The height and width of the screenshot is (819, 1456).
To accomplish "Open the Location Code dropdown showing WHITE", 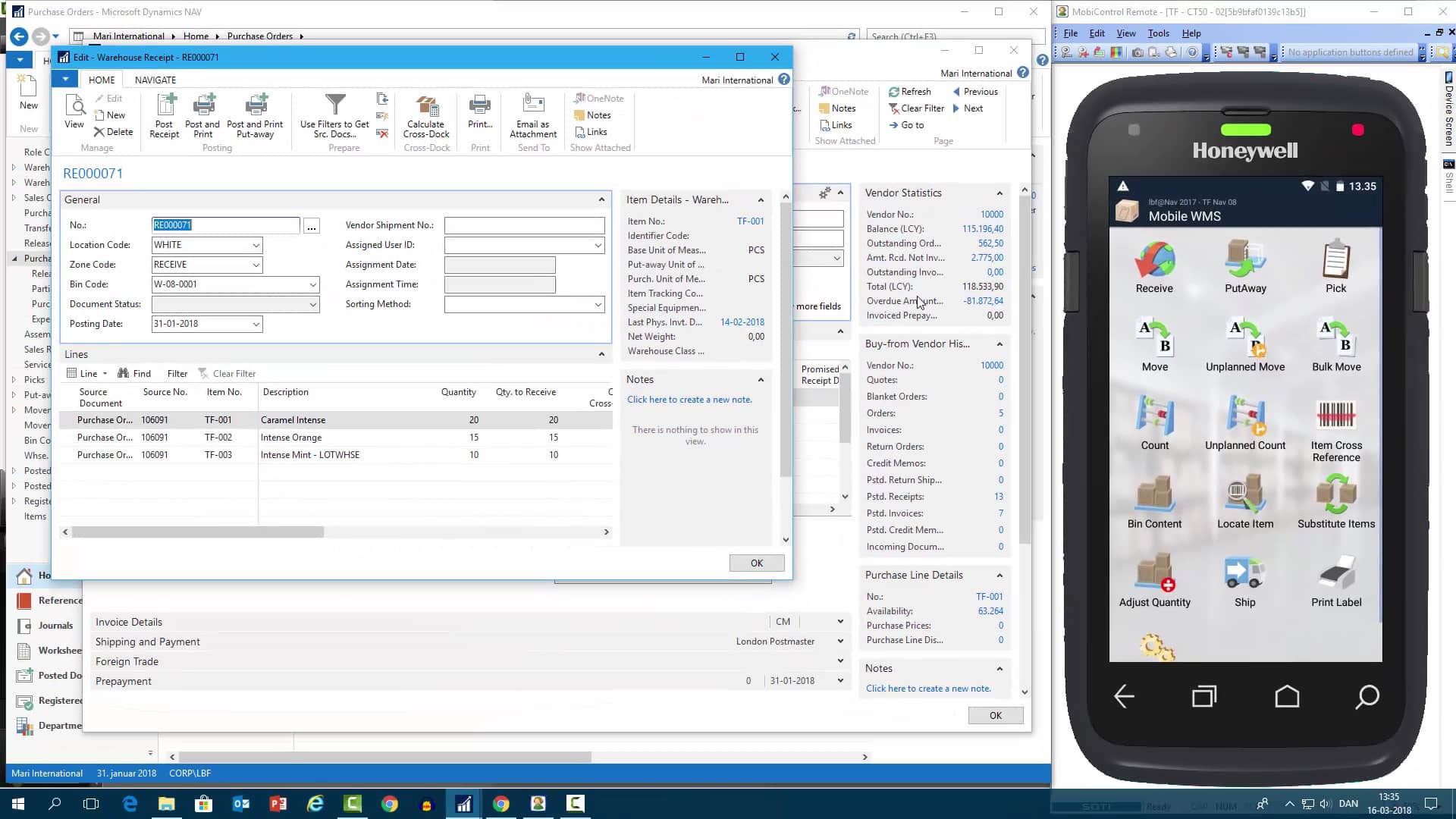I will [x=255, y=245].
